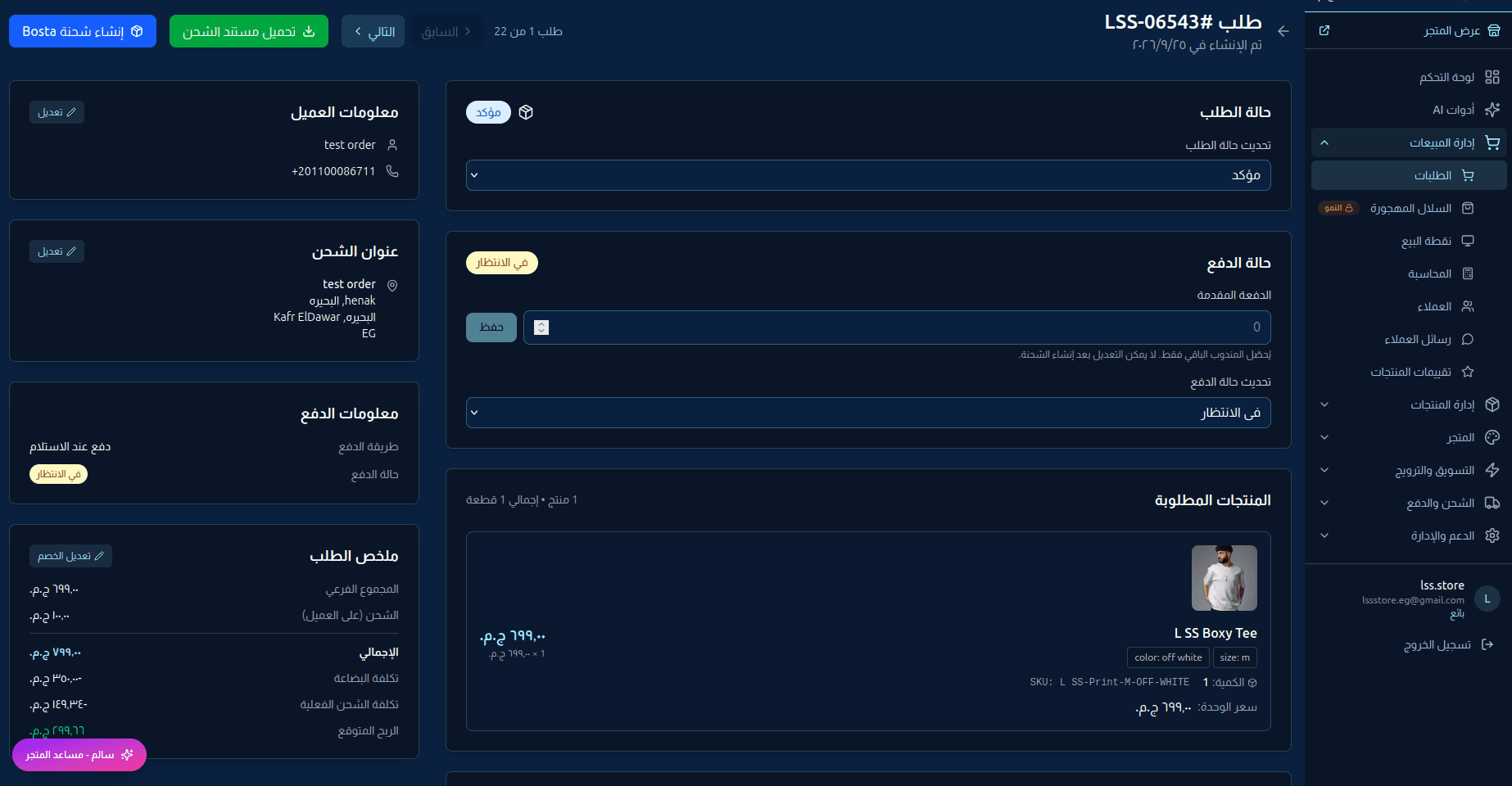The width and height of the screenshot is (1512, 786).
Task: Click the calculator icon beside المحاسبة
Action: pos(1468,273)
